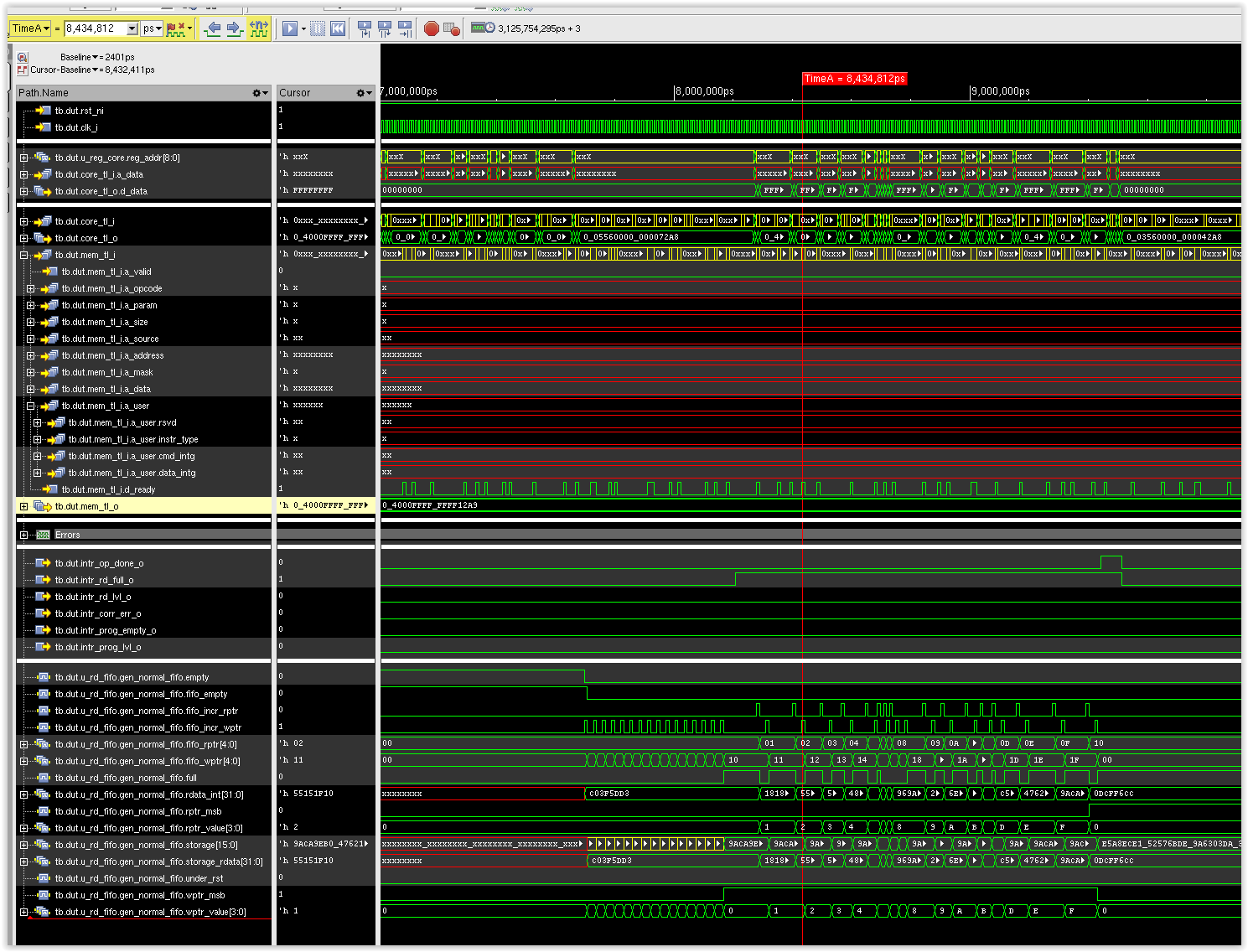Click the rewind-to-start icon
The width and height of the screenshot is (1248, 952).
[x=337, y=28]
